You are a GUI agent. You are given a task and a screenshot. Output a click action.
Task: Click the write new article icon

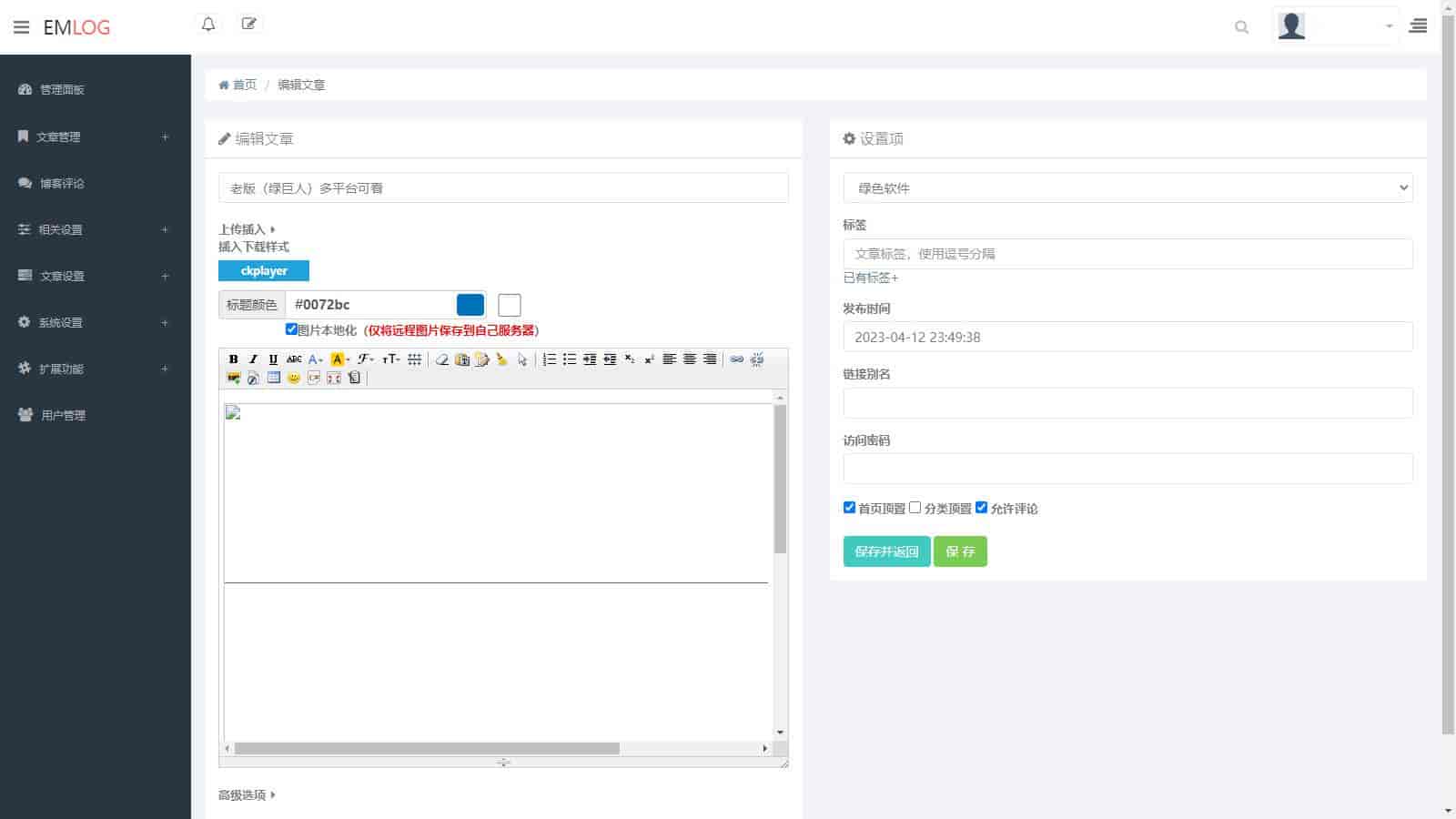click(249, 25)
